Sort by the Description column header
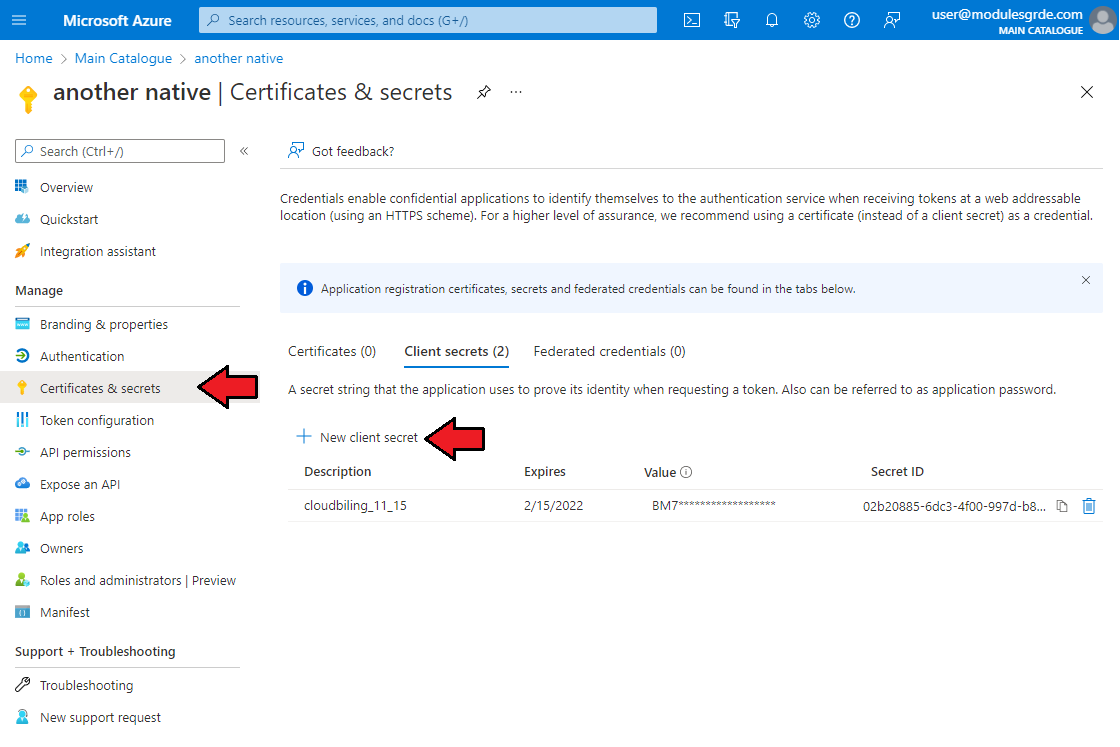The image size is (1120, 747). tap(337, 471)
